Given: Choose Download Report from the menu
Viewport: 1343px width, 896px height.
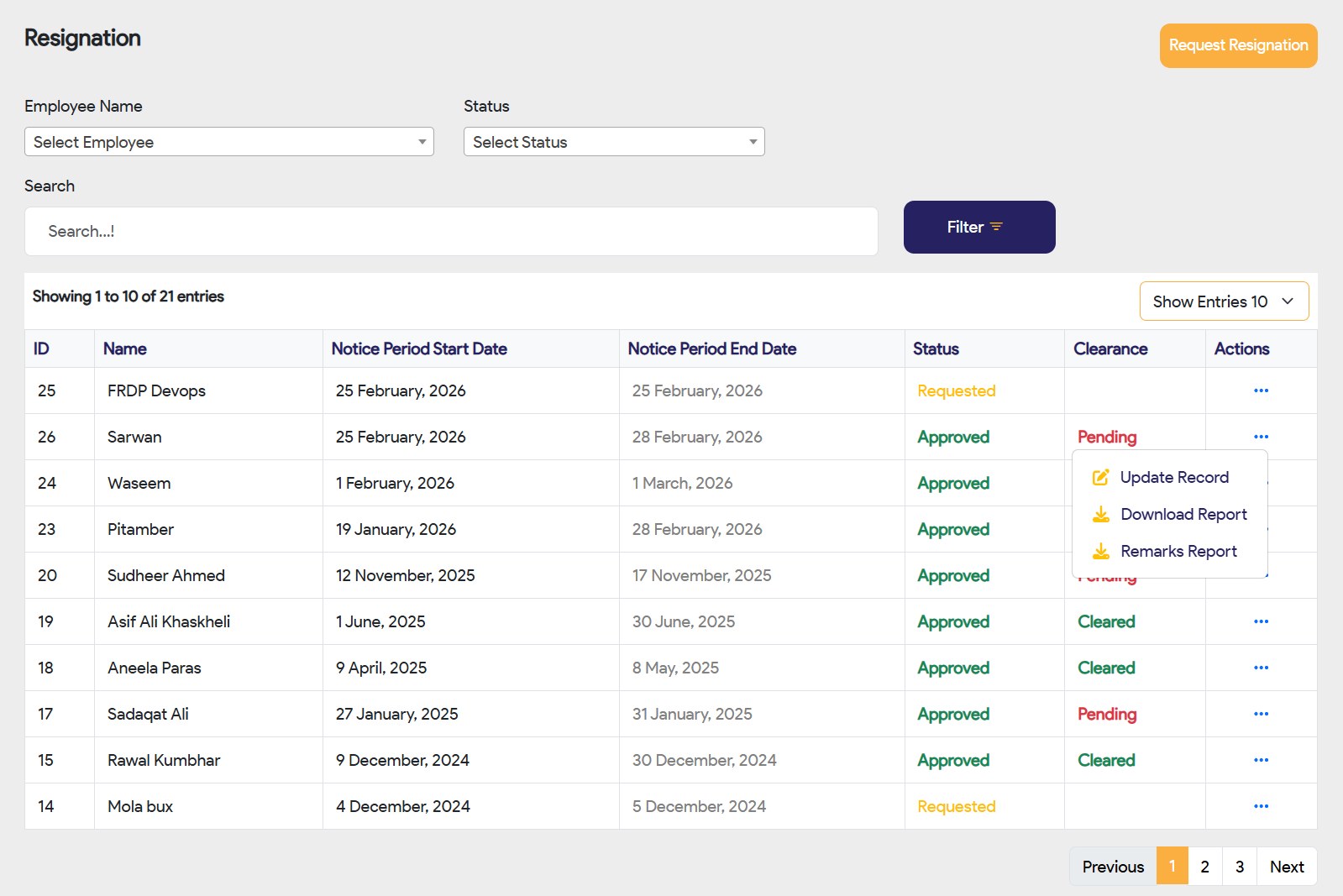Looking at the screenshot, I should click(1183, 515).
